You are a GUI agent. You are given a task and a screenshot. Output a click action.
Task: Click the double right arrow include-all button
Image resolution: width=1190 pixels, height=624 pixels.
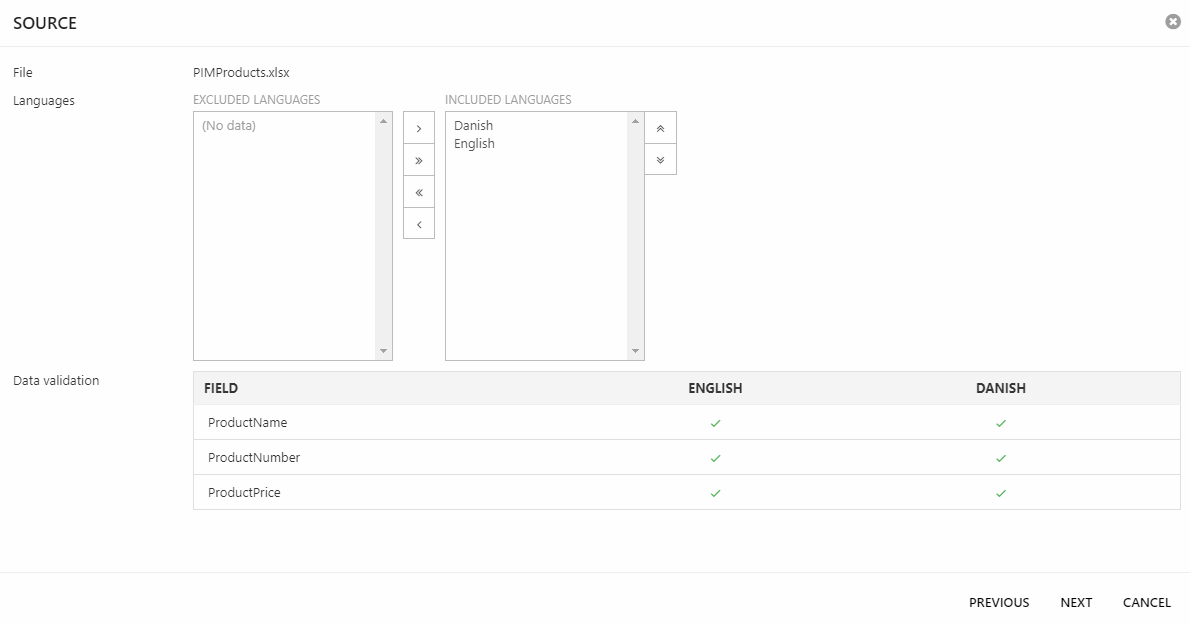[x=419, y=160]
